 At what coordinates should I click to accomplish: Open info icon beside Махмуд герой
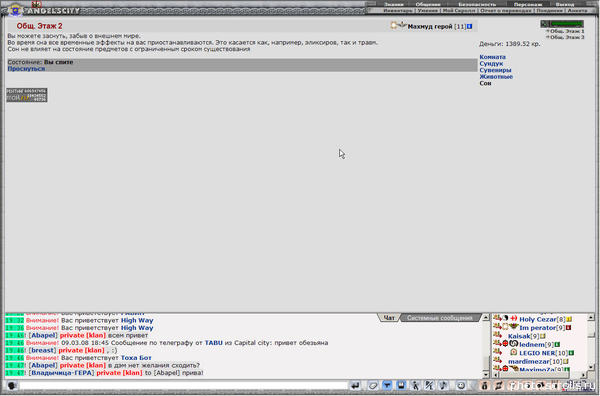click(470, 26)
